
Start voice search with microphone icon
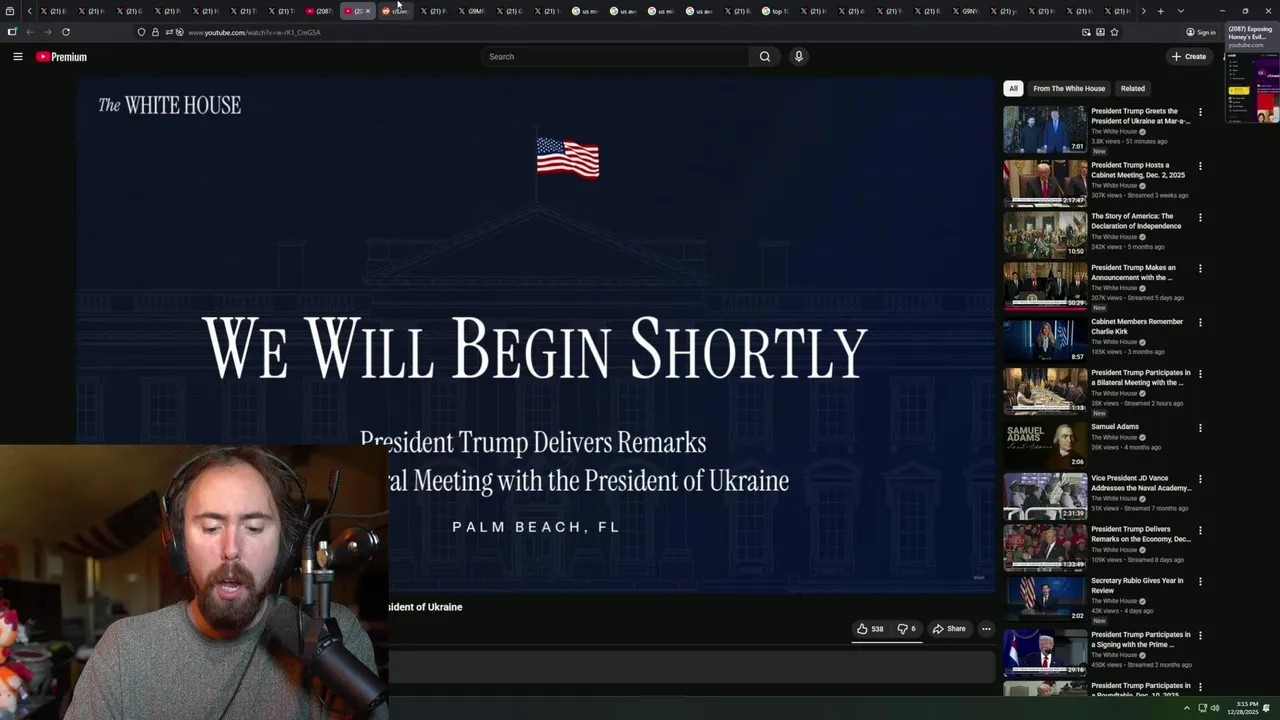click(798, 57)
